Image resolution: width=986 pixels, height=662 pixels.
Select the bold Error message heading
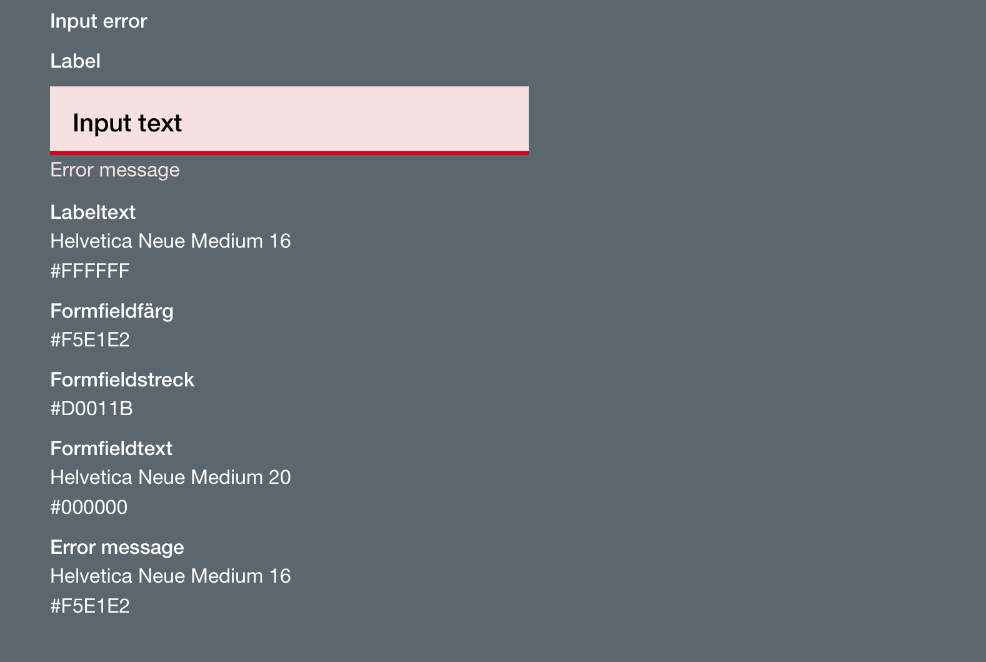pyautogui.click(x=117, y=548)
